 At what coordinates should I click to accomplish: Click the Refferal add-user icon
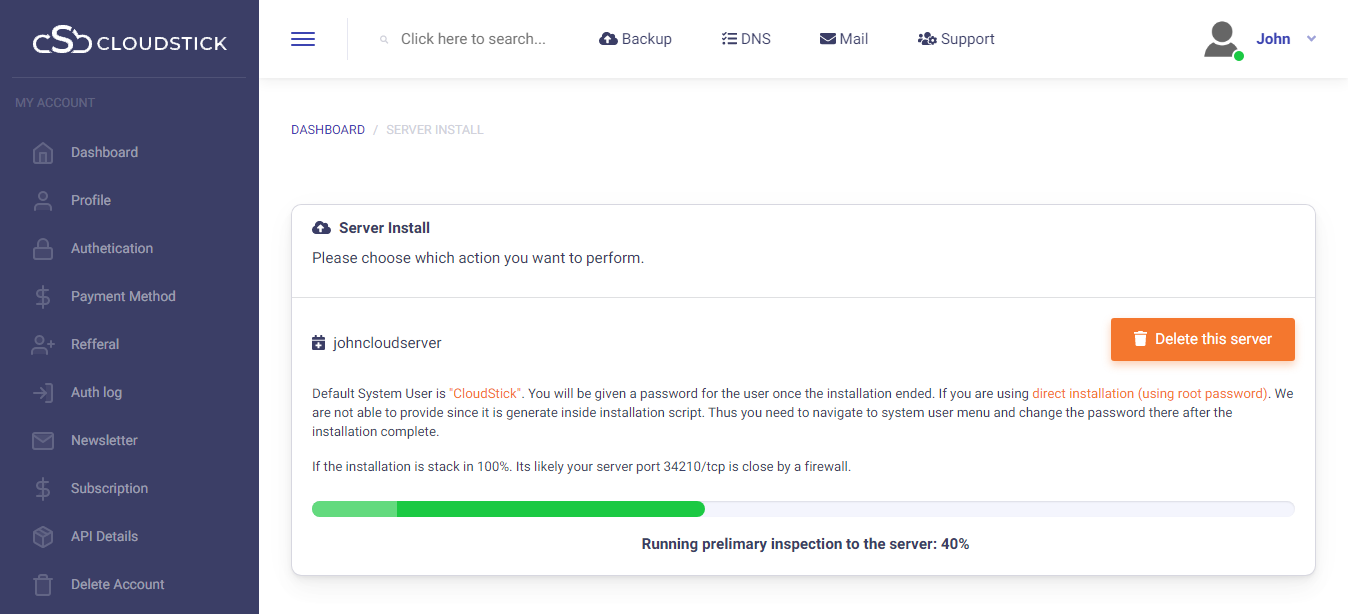click(x=43, y=345)
